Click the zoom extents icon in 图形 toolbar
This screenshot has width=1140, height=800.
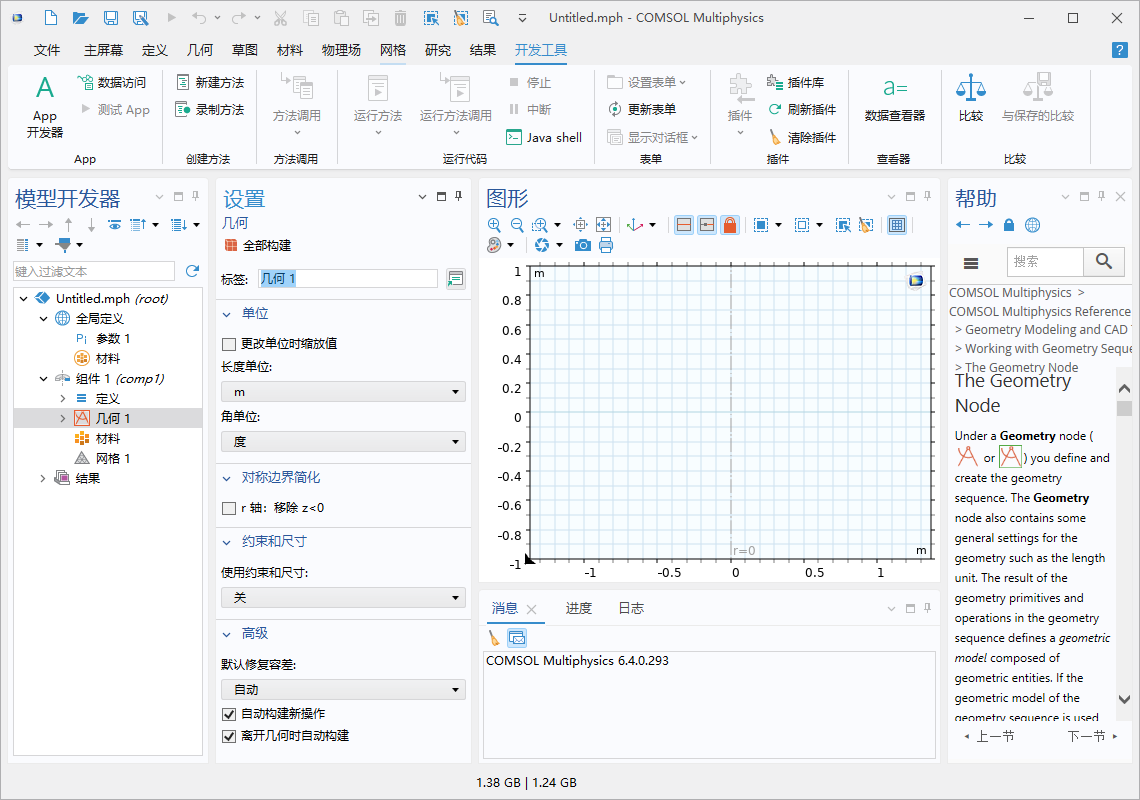(603, 225)
